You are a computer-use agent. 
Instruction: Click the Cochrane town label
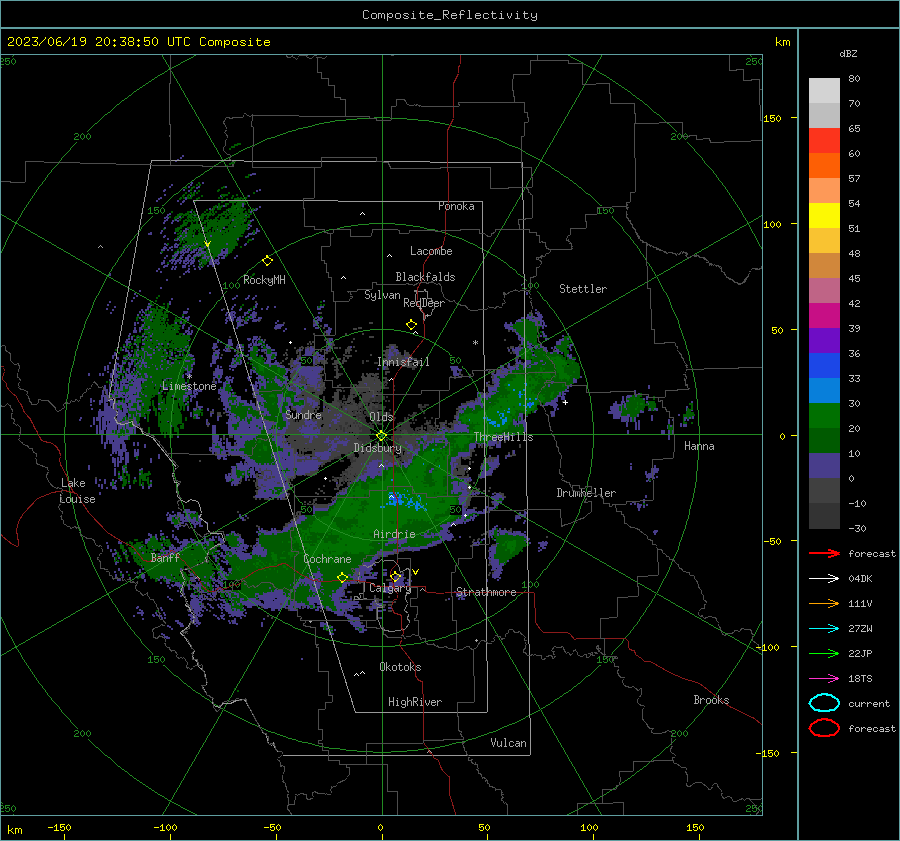click(327, 559)
